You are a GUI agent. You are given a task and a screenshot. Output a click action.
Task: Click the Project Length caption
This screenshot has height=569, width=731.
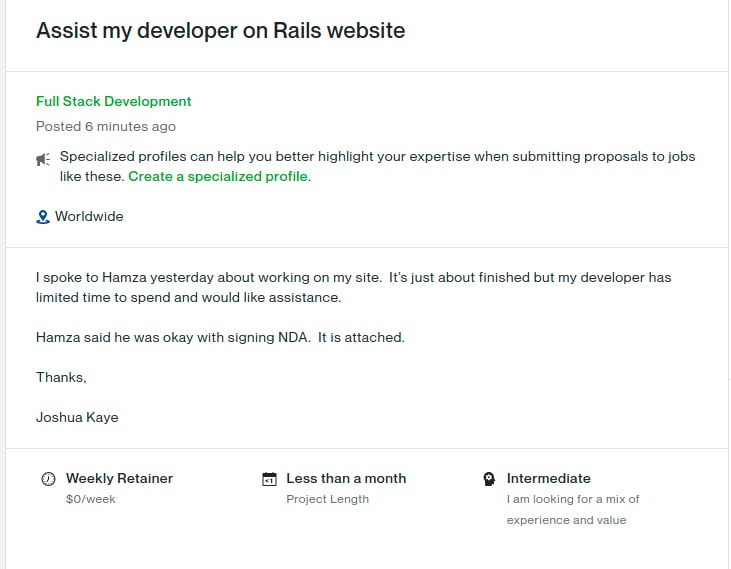[x=327, y=499]
